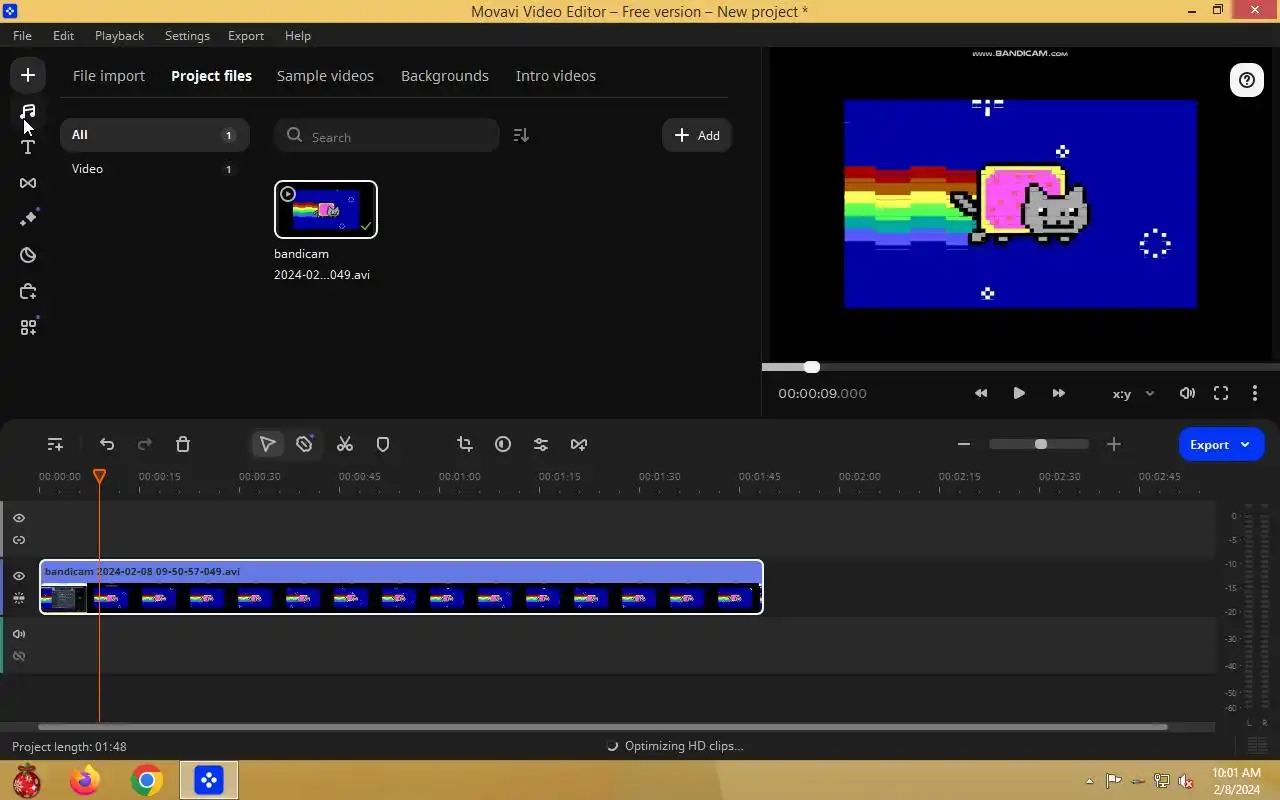Select the Project files tab
The width and height of the screenshot is (1280, 800).
[211, 76]
